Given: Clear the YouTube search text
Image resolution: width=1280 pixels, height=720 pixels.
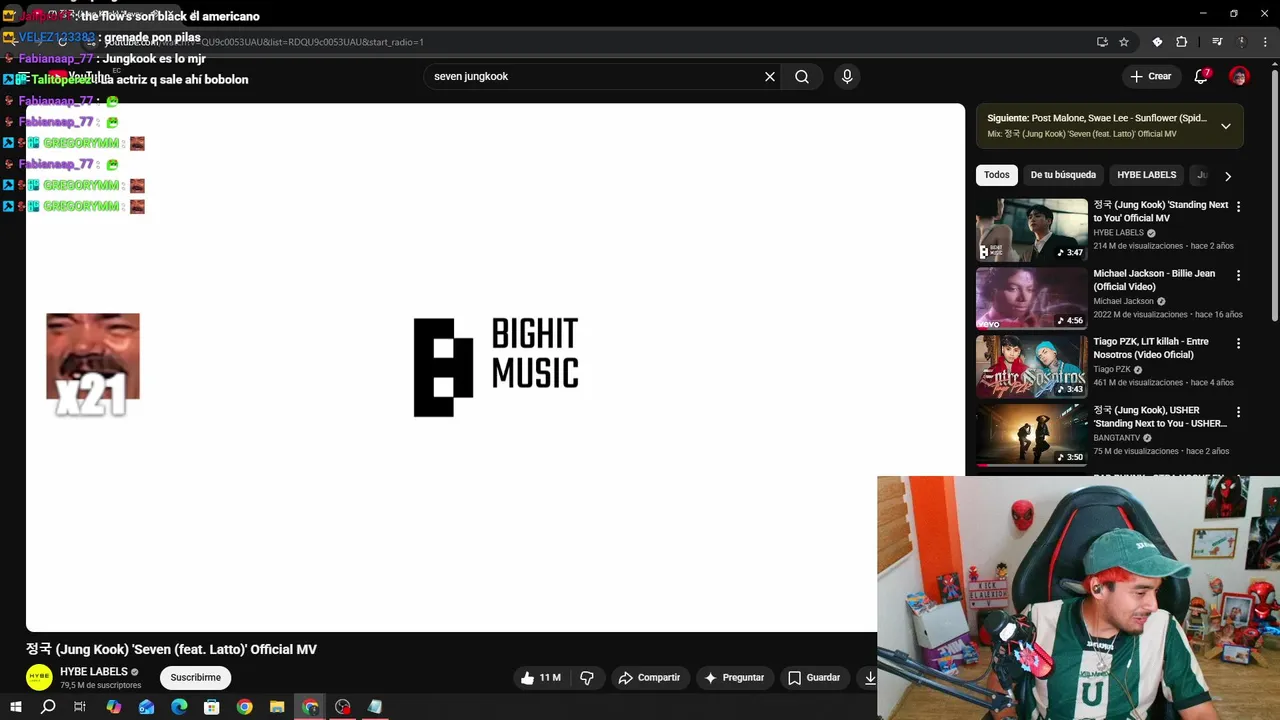Looking at the screenshot, I should [x=770, y=77].
